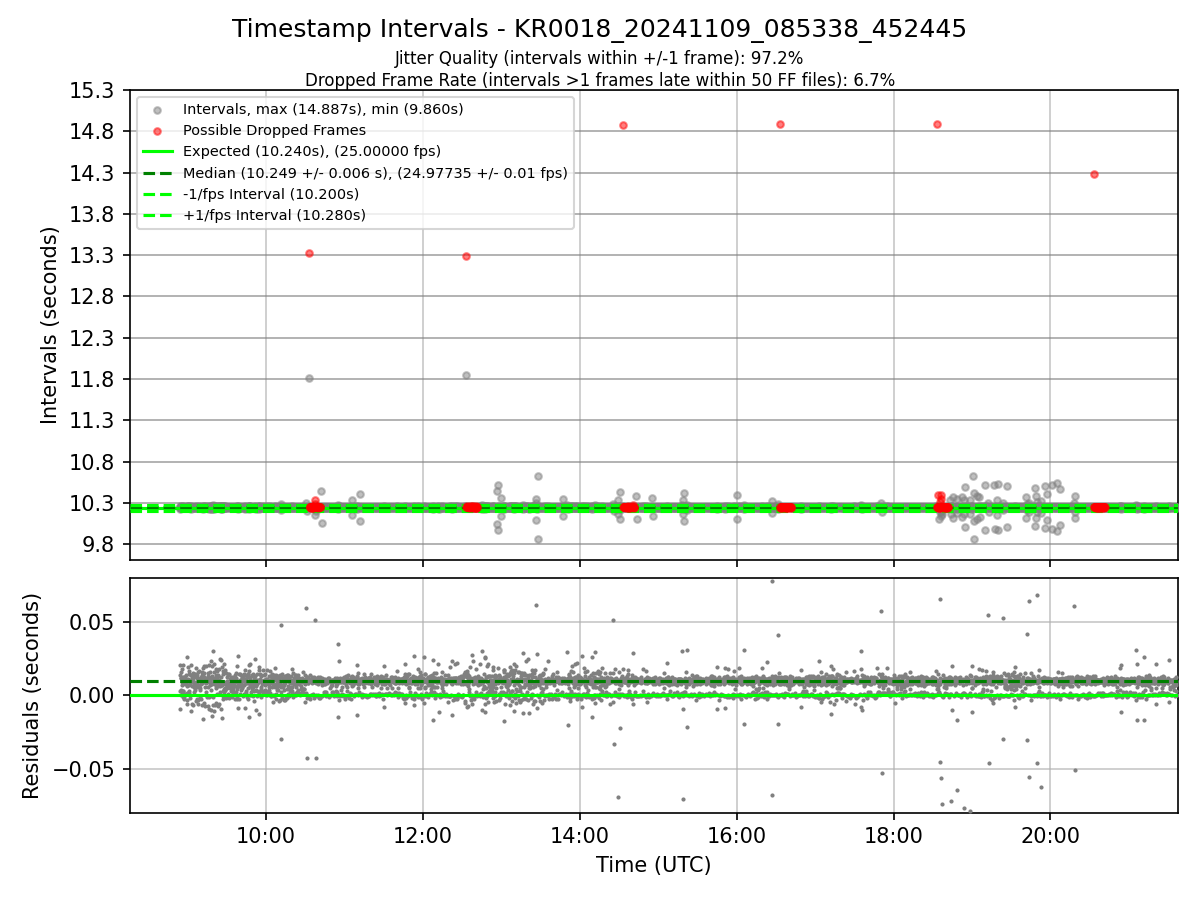
Task: Click y-axis tick label '11.3'
Action: [x=94, y=421]
